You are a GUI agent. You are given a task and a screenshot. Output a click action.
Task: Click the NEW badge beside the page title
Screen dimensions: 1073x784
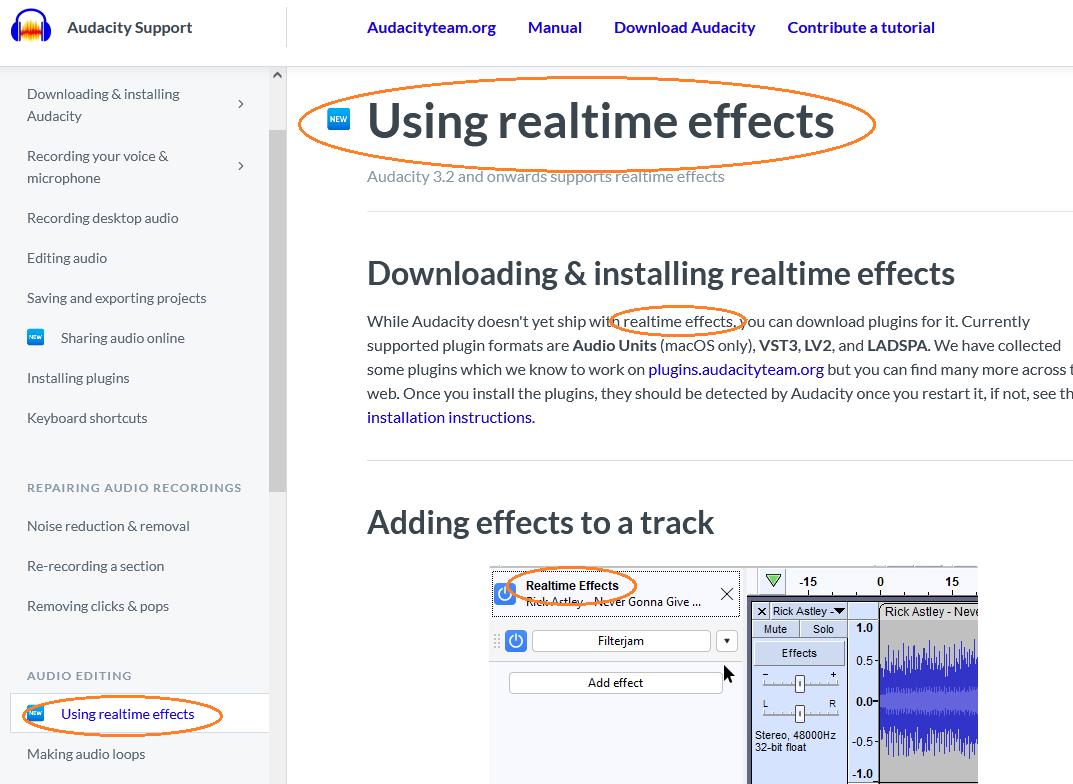(x=338, y=118)
